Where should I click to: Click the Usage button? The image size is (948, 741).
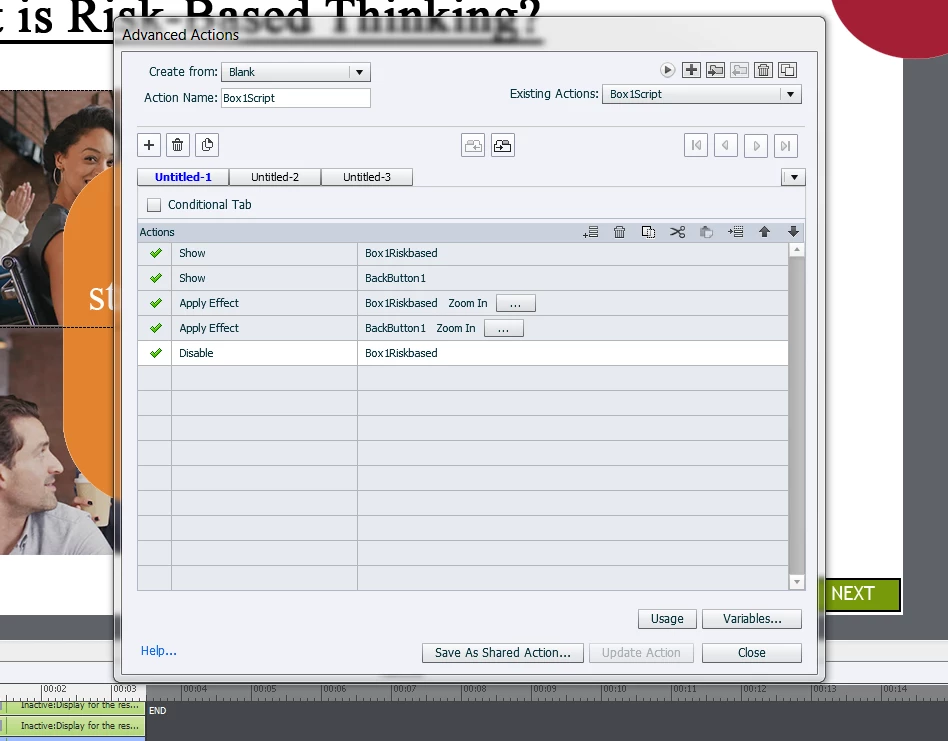click(x=667, y=619)
